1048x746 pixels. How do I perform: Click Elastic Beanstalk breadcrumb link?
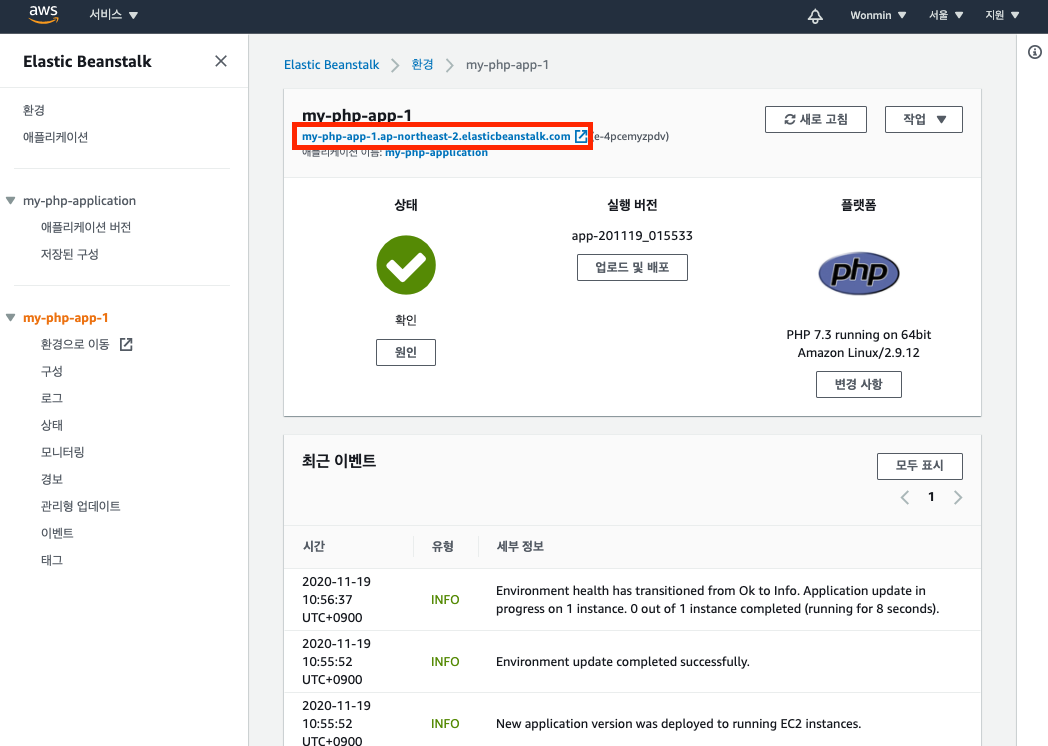[332, 65]
